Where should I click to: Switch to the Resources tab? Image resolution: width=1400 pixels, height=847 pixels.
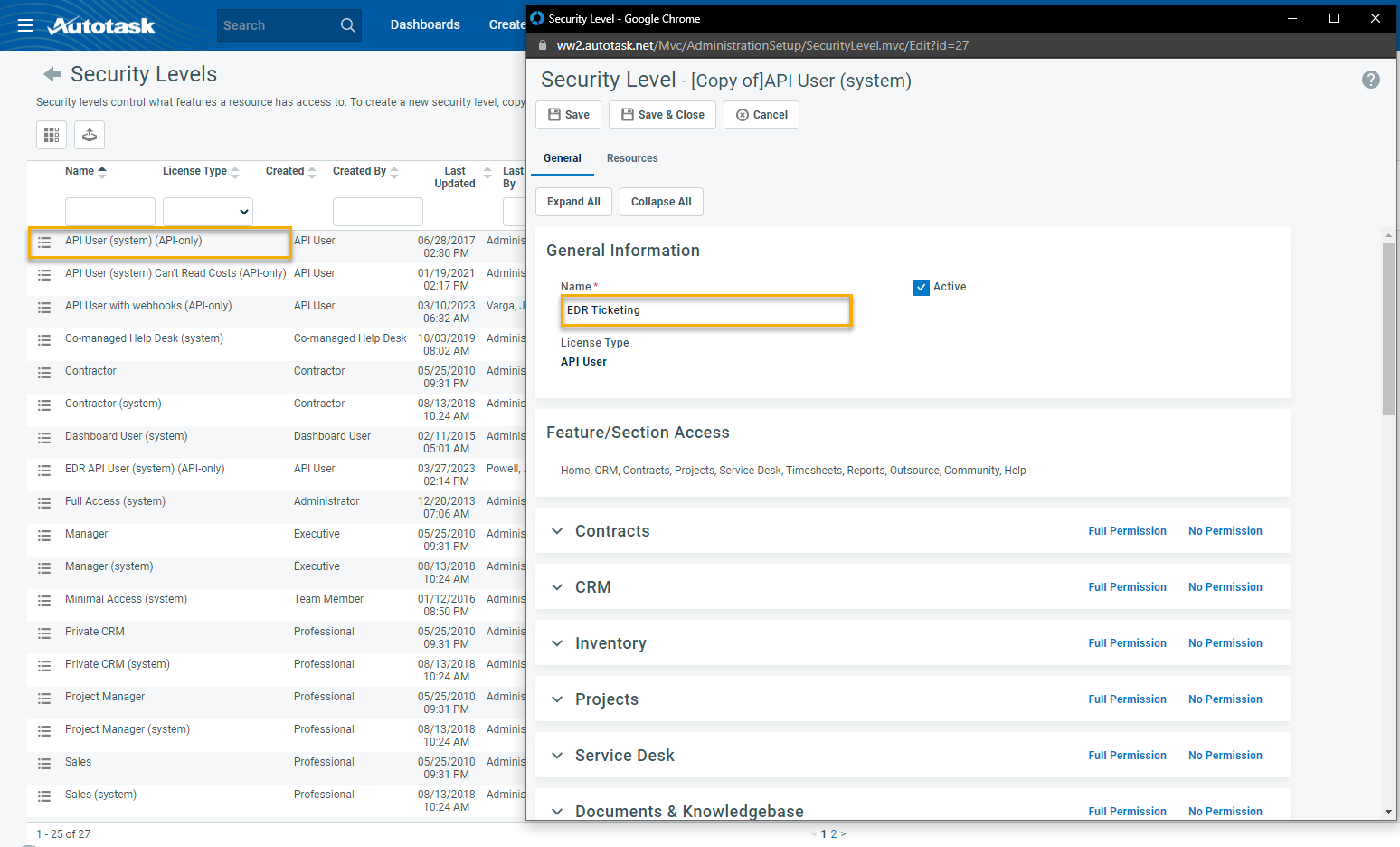tap(632, 158)
